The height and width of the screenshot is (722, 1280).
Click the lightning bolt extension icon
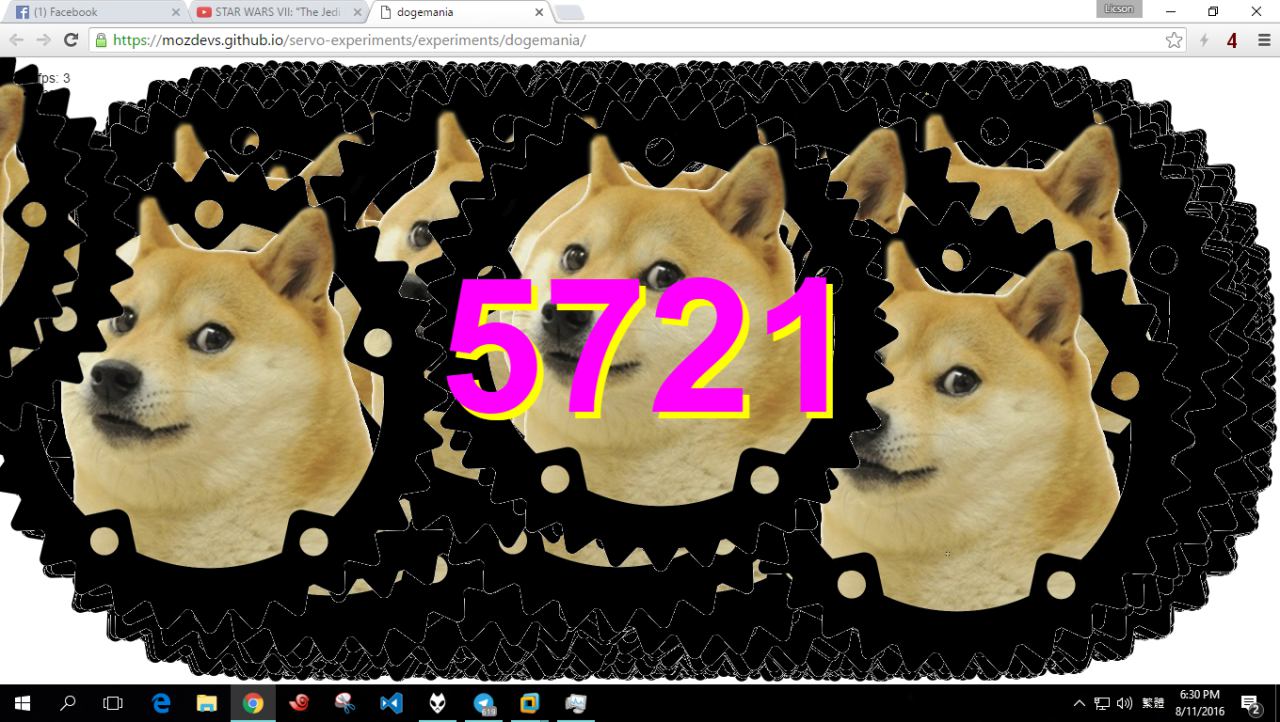tap(1204, 40)
